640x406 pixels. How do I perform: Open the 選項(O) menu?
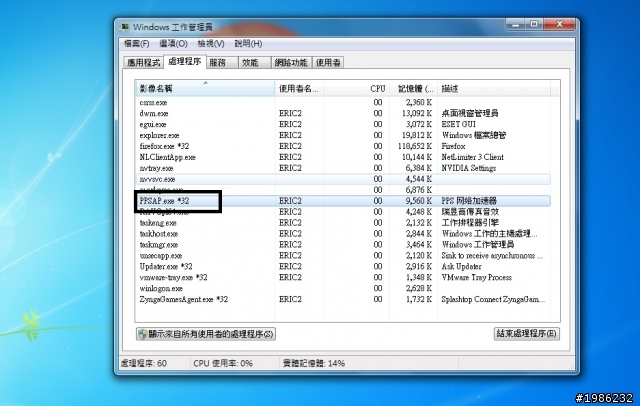173,44
